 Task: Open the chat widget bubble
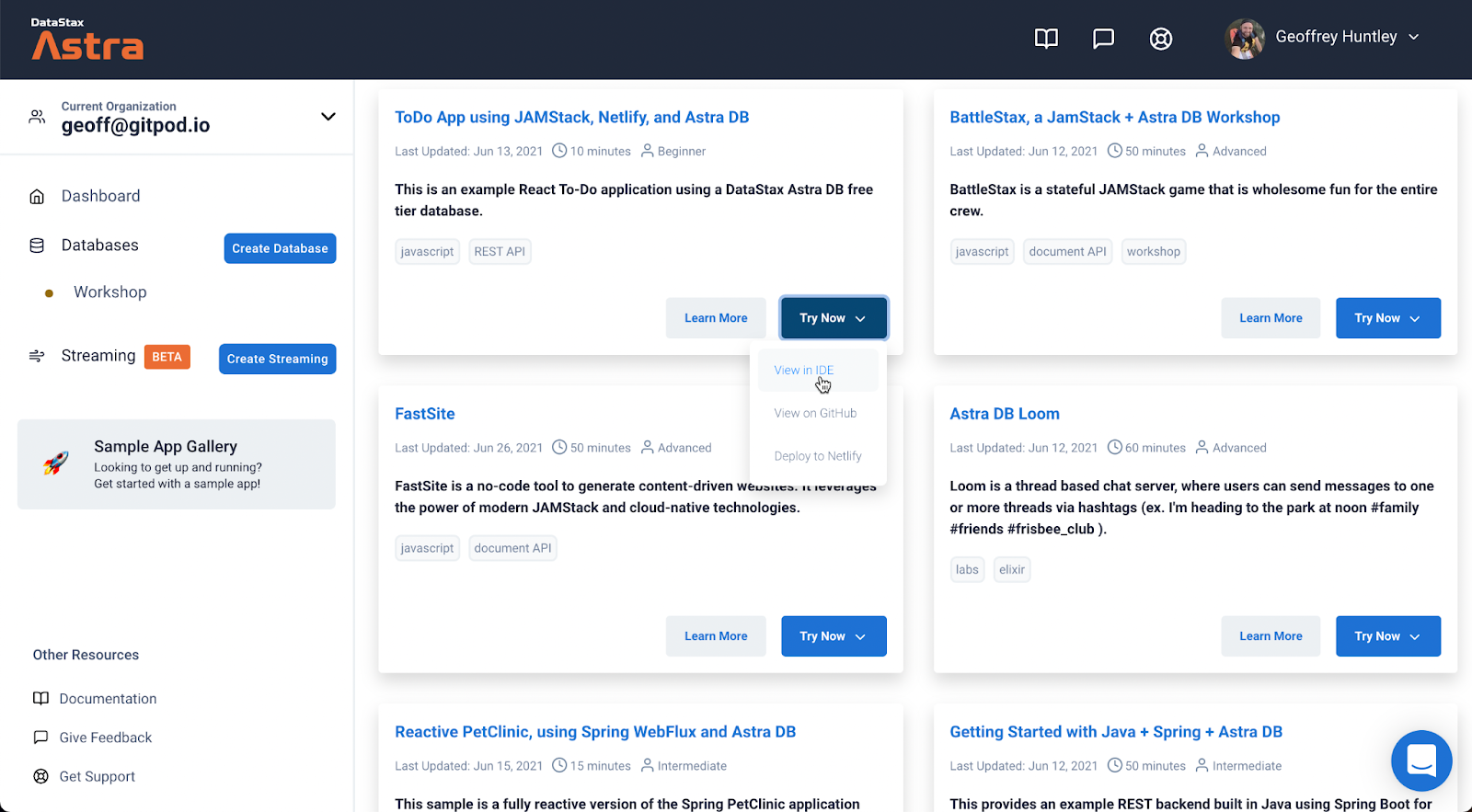(1421, 761)
